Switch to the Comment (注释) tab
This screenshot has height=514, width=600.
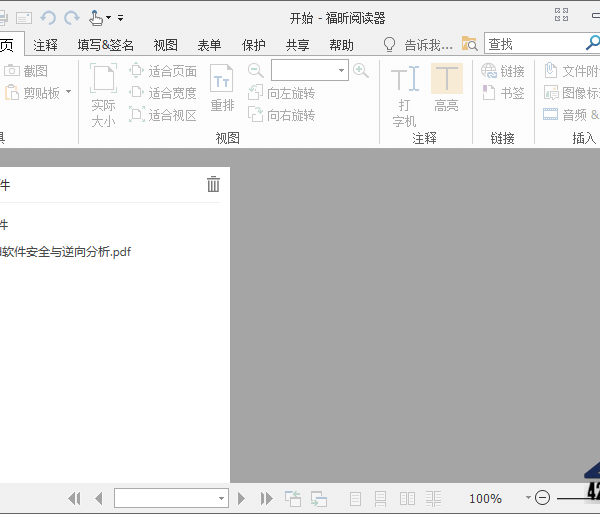tap(46, 45)
